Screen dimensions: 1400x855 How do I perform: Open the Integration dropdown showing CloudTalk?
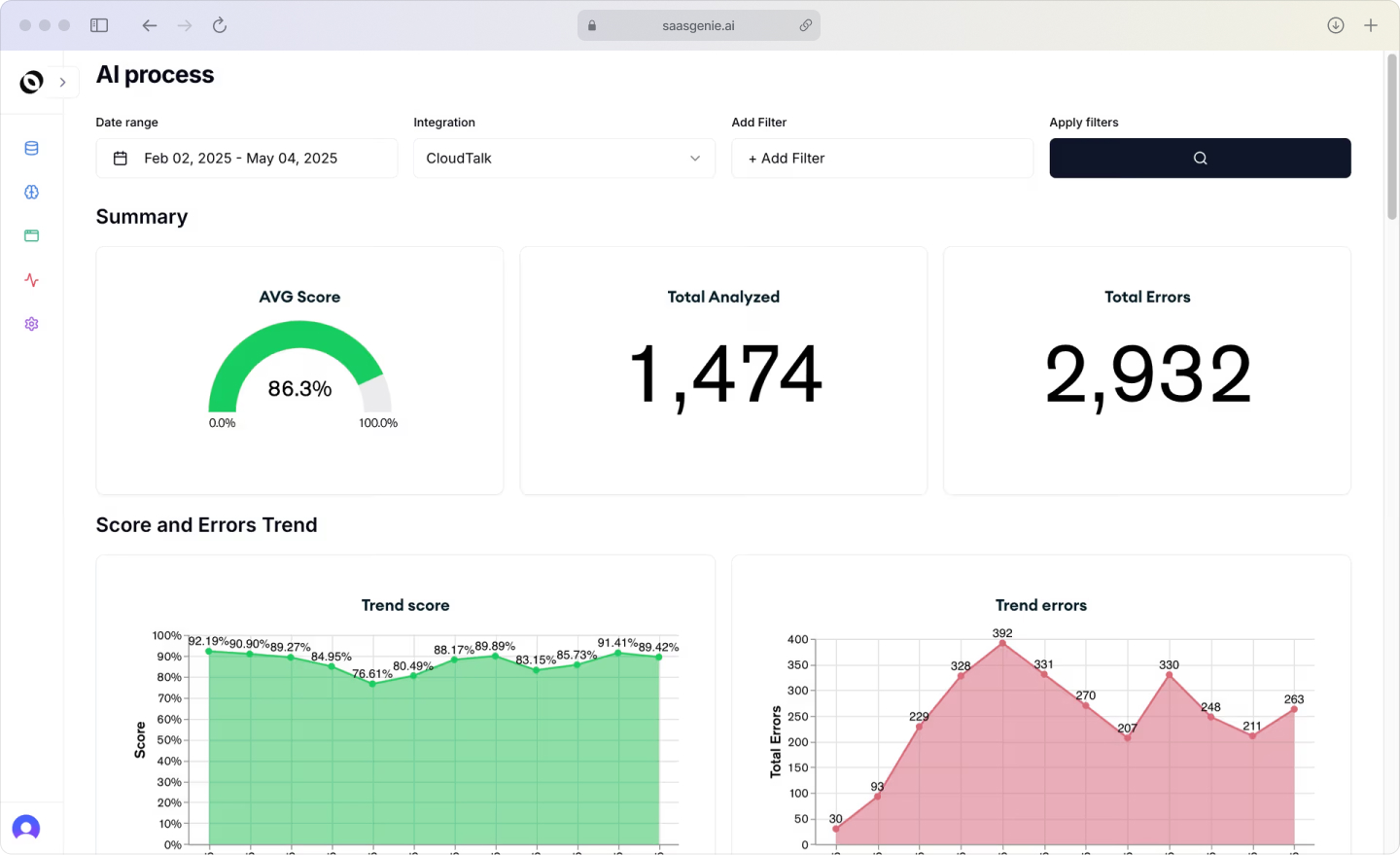tap(564, 158)
